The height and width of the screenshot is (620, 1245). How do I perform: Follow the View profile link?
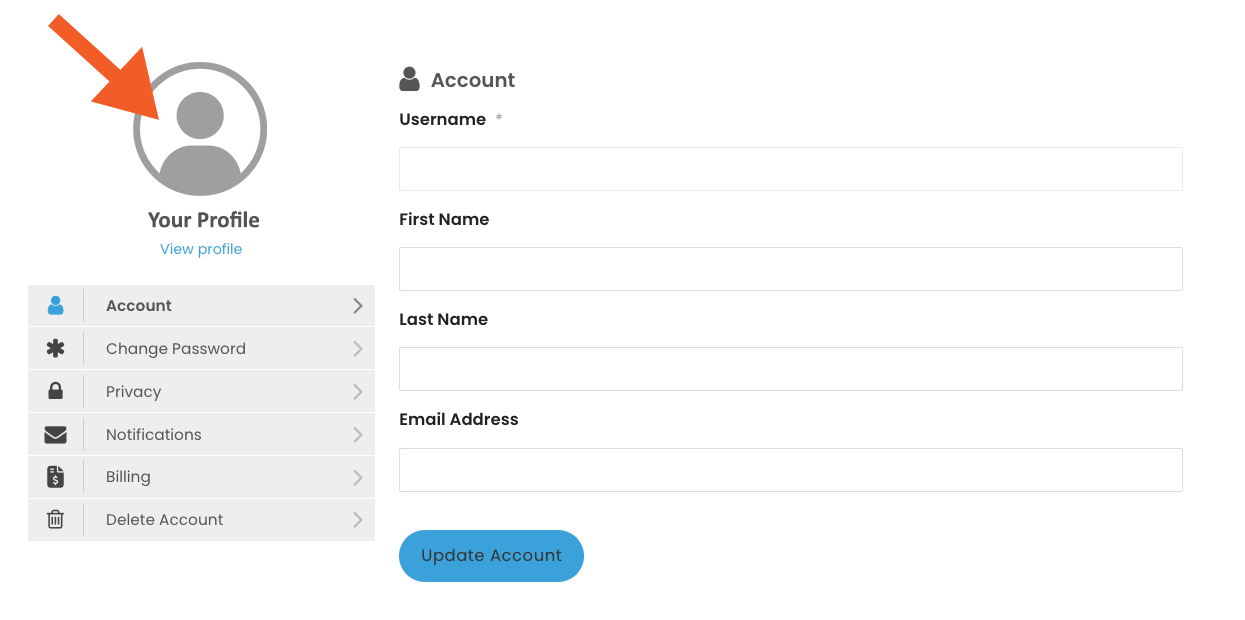[201, 249]
